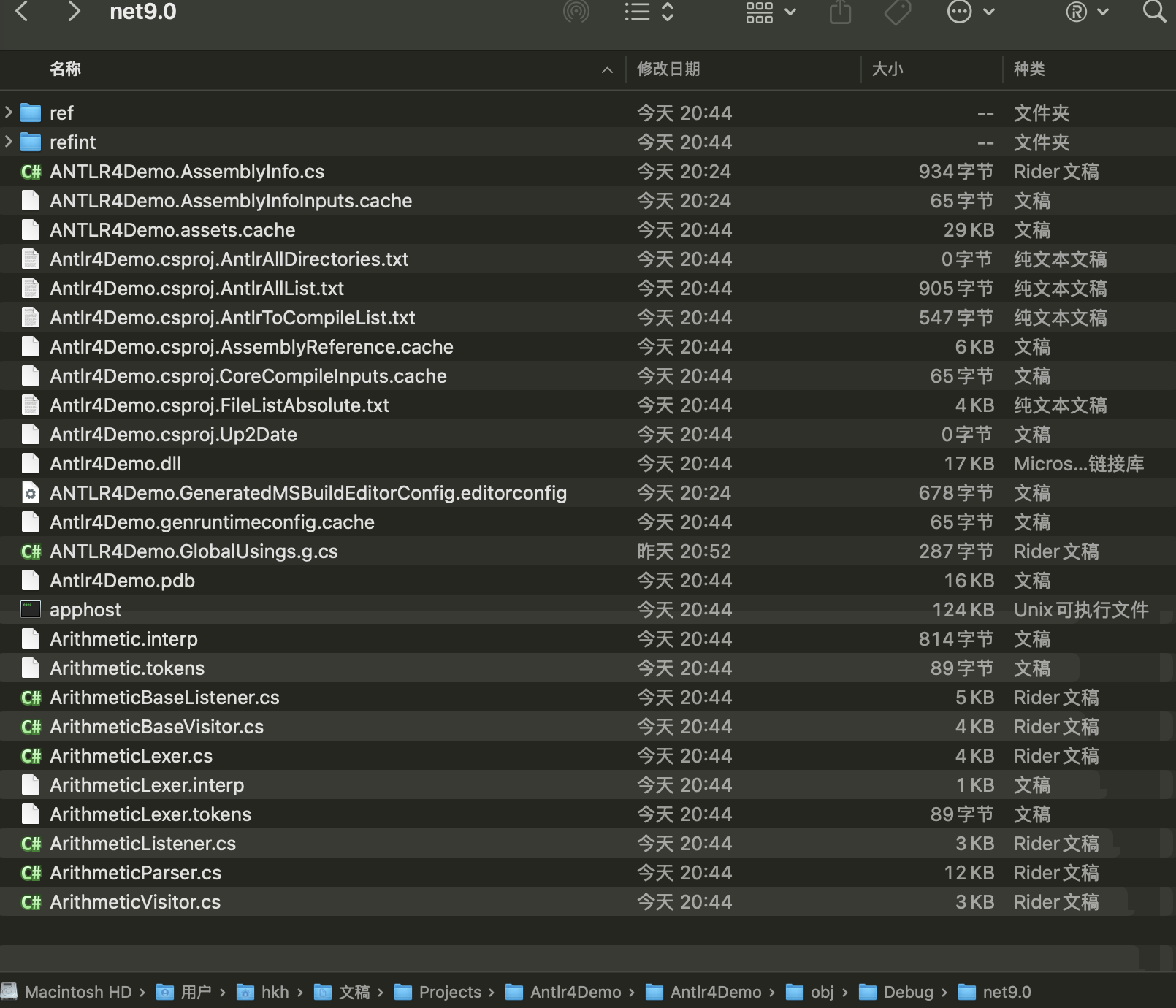Navigate forward with the right arrow

(x=72, y=12)
